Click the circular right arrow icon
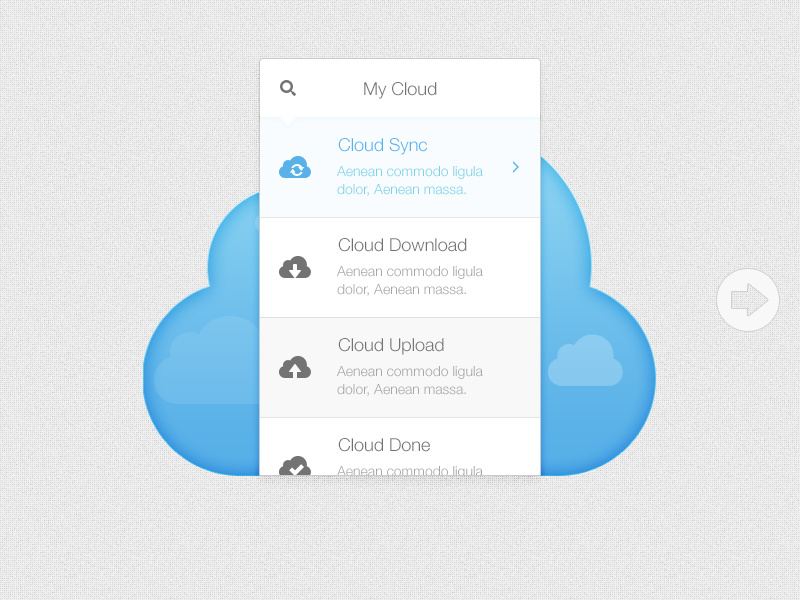The image size is (800, 600). point(747,299)
